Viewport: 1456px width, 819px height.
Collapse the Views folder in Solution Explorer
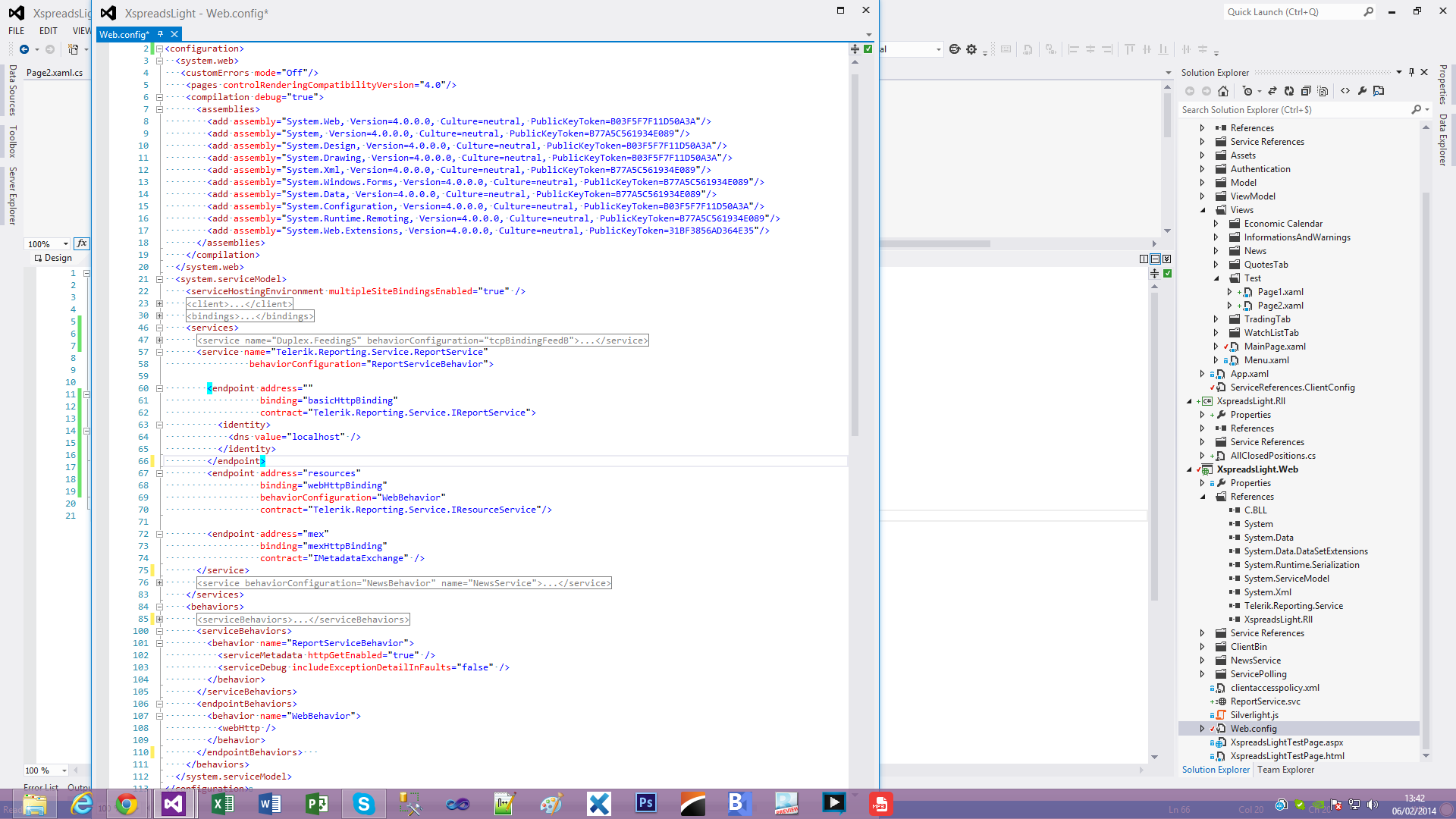pyautogui.click(x=1202, y=210)
